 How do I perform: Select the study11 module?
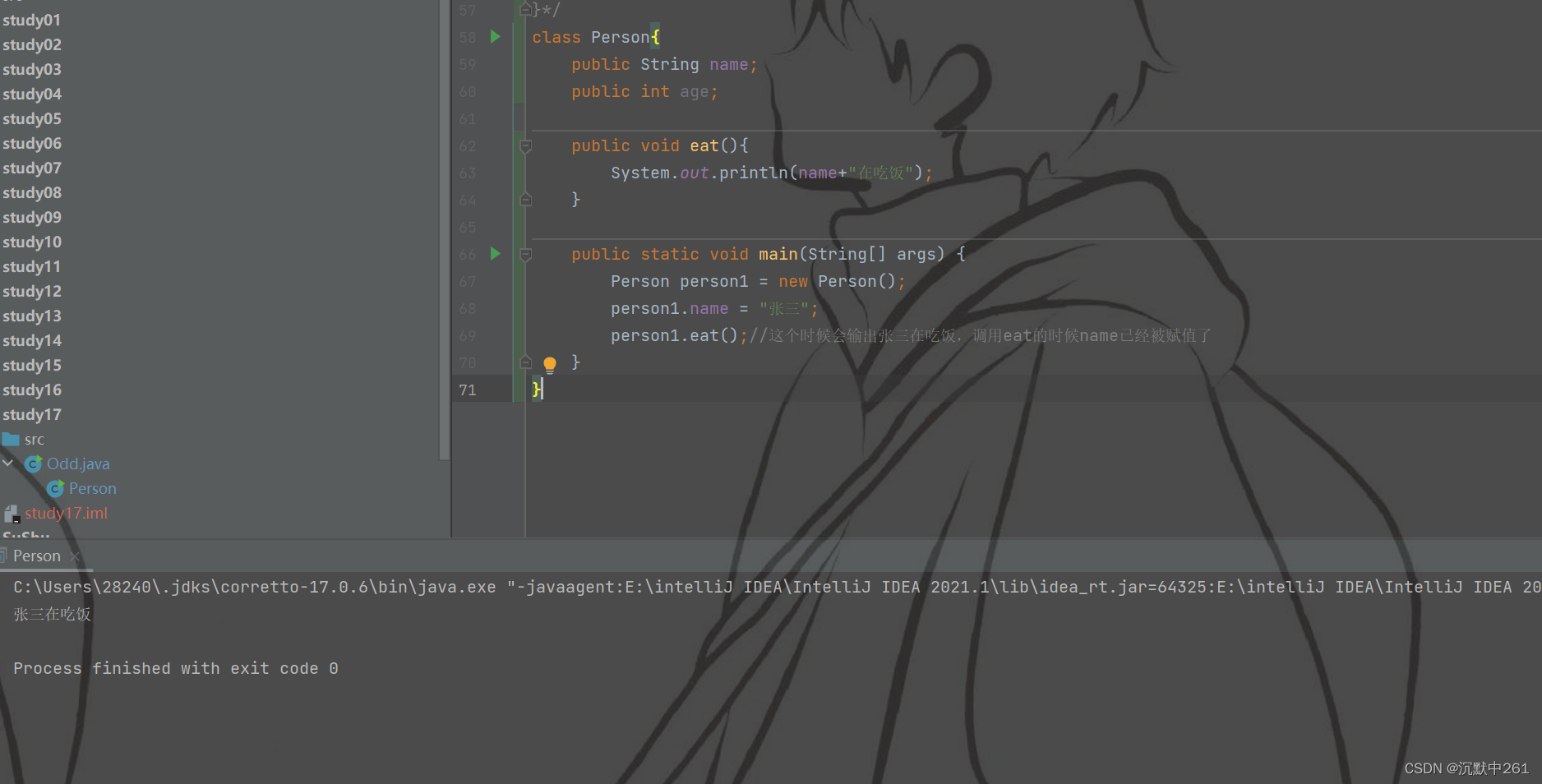tap(31, 266)
